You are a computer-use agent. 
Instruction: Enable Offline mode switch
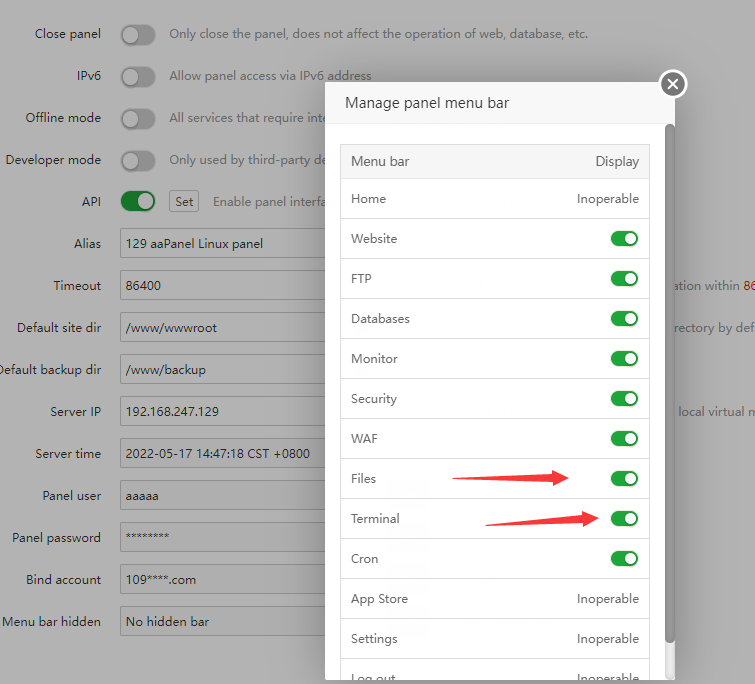click(x=138, y=119)
